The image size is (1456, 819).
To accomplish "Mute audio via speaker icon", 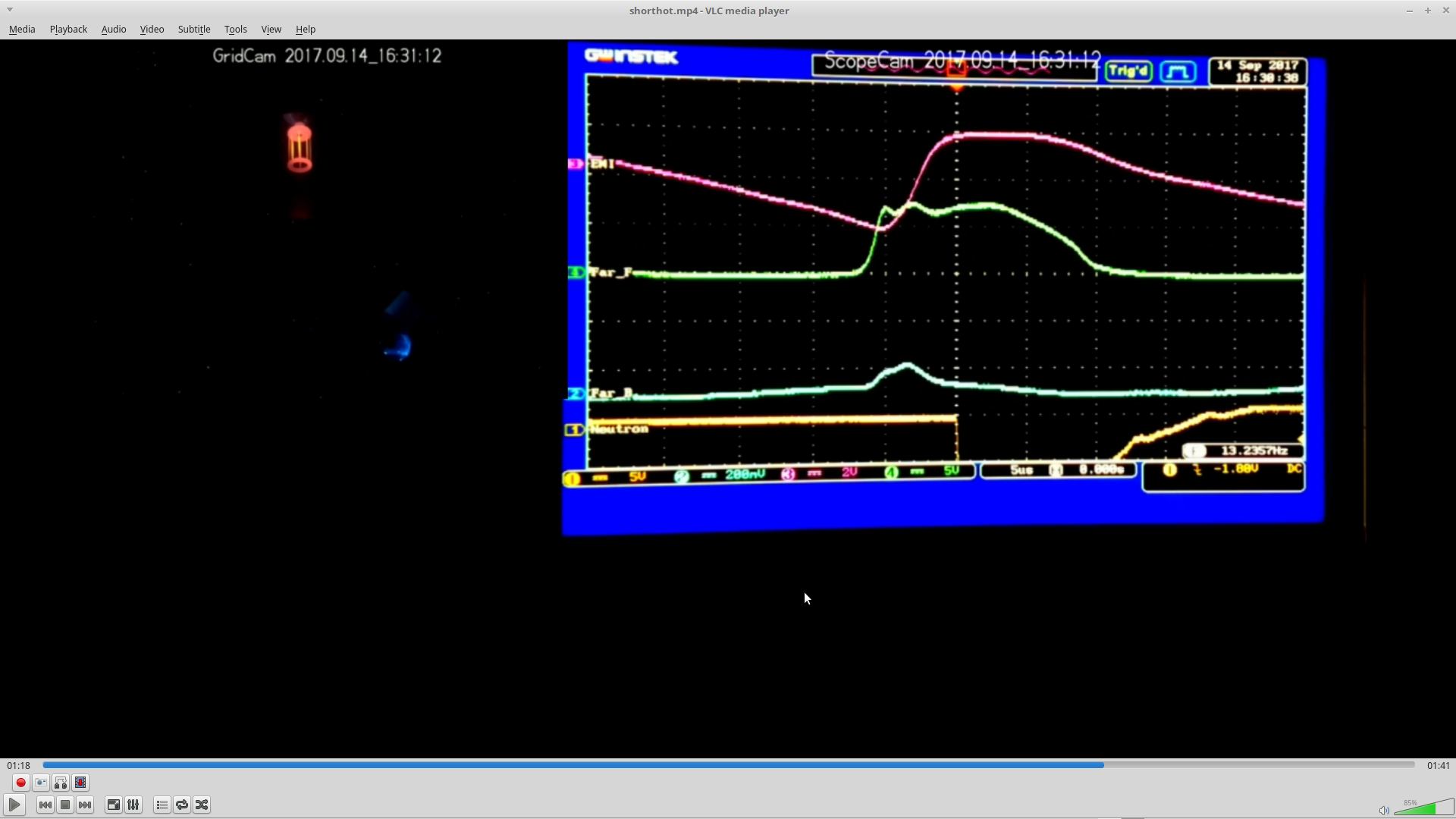I will (1384, 811).
